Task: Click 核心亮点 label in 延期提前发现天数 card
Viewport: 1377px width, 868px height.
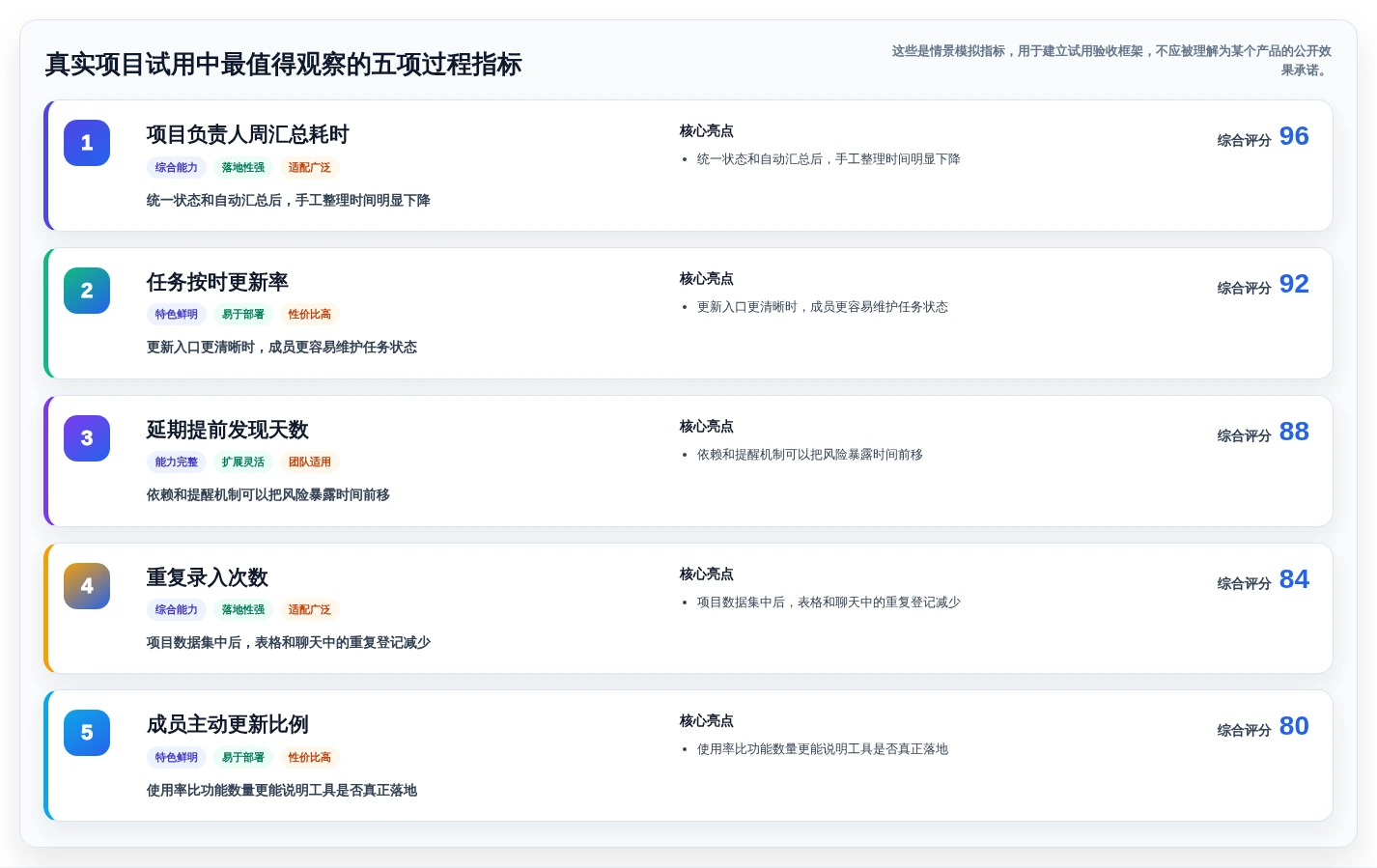Action: [707, 427]
